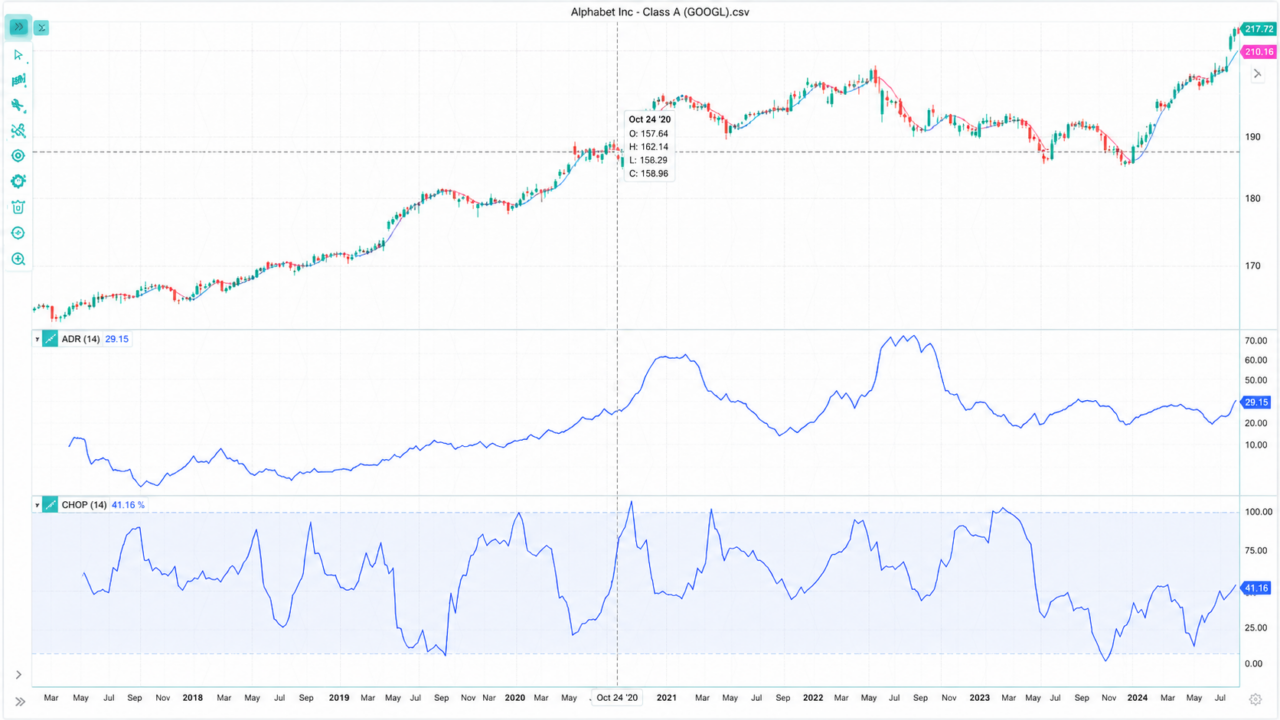Click the crosshair circle icon above zoom
Screen dimensions: 1280x720
pos(18,233)
